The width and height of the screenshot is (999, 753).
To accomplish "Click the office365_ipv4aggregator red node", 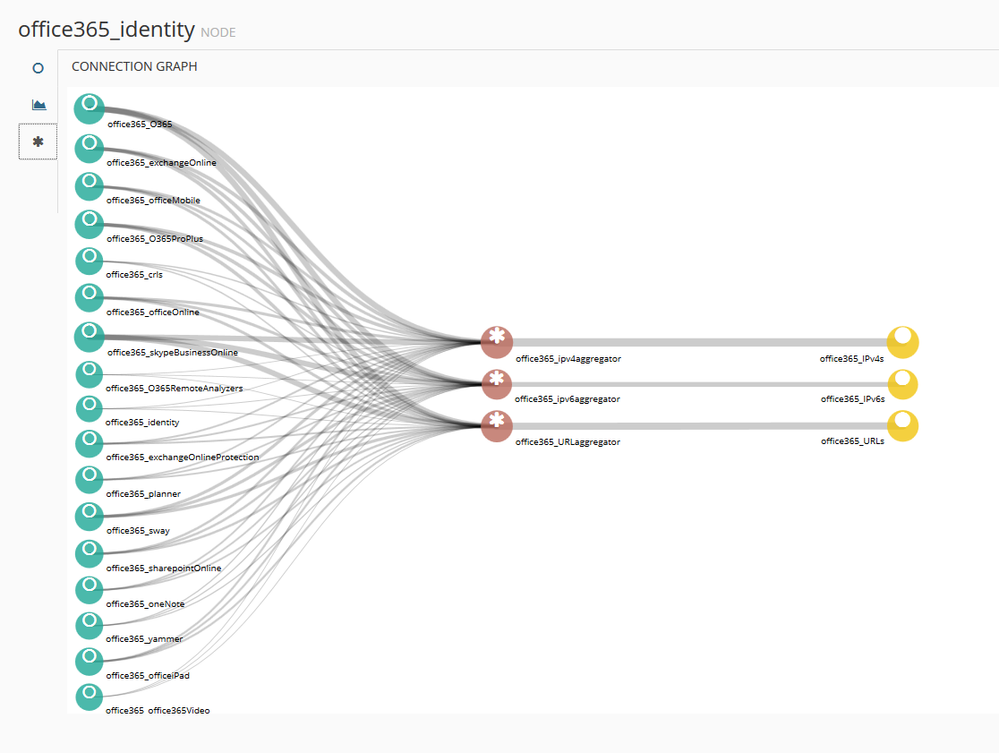I will point(497,342).
